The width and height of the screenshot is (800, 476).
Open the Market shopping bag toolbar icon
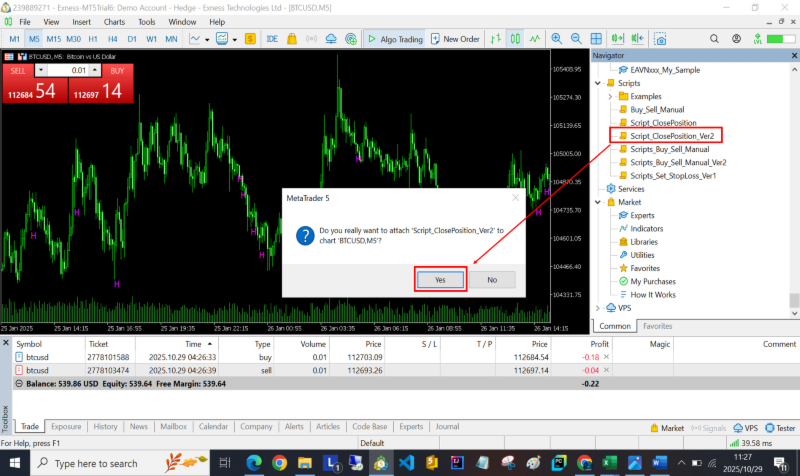click(x=292, y=39)
